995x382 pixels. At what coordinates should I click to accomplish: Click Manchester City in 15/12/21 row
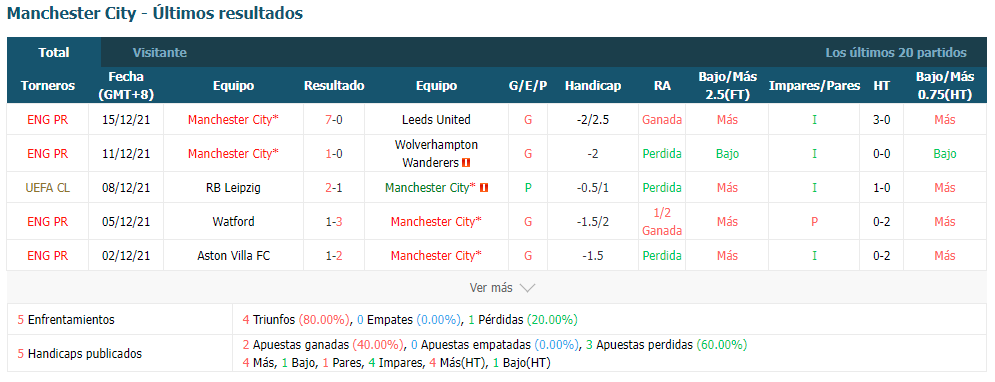tap(233, 119)
